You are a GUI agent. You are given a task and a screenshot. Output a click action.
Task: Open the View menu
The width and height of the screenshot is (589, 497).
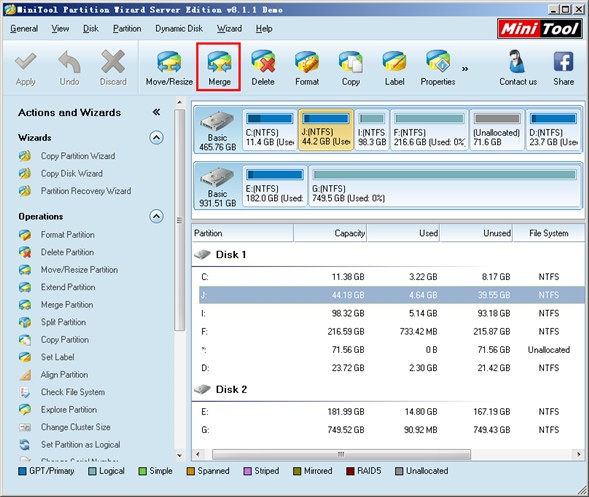pyautogui.click(x=60, y=29)
